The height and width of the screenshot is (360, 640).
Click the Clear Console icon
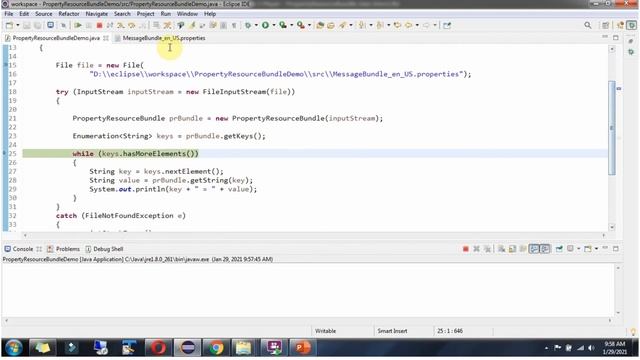502,249
